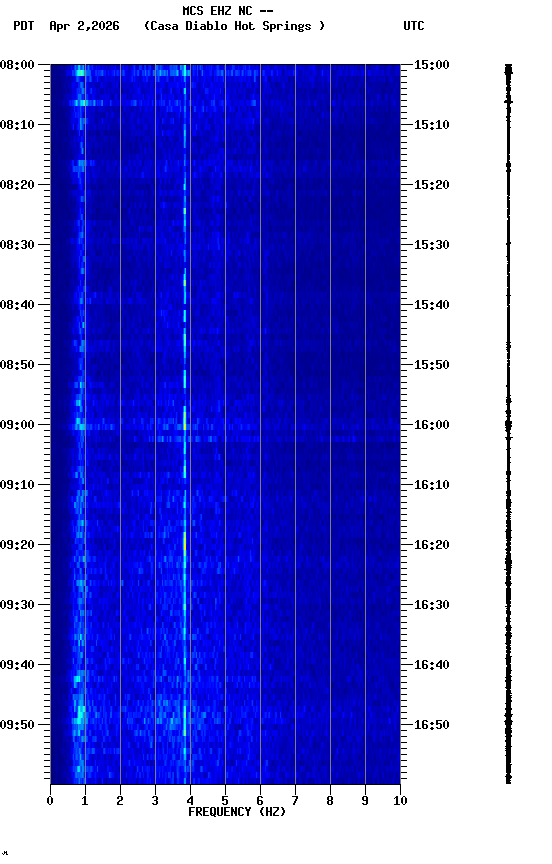The image size is (552, 864).
Task: Click the 0 Hz frequency axis label
Action: pos(50,801)
